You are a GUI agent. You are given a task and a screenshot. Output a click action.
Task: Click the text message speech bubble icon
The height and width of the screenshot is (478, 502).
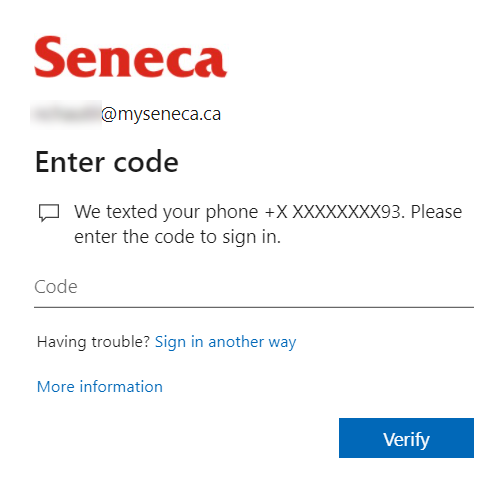tap(49, 213)
